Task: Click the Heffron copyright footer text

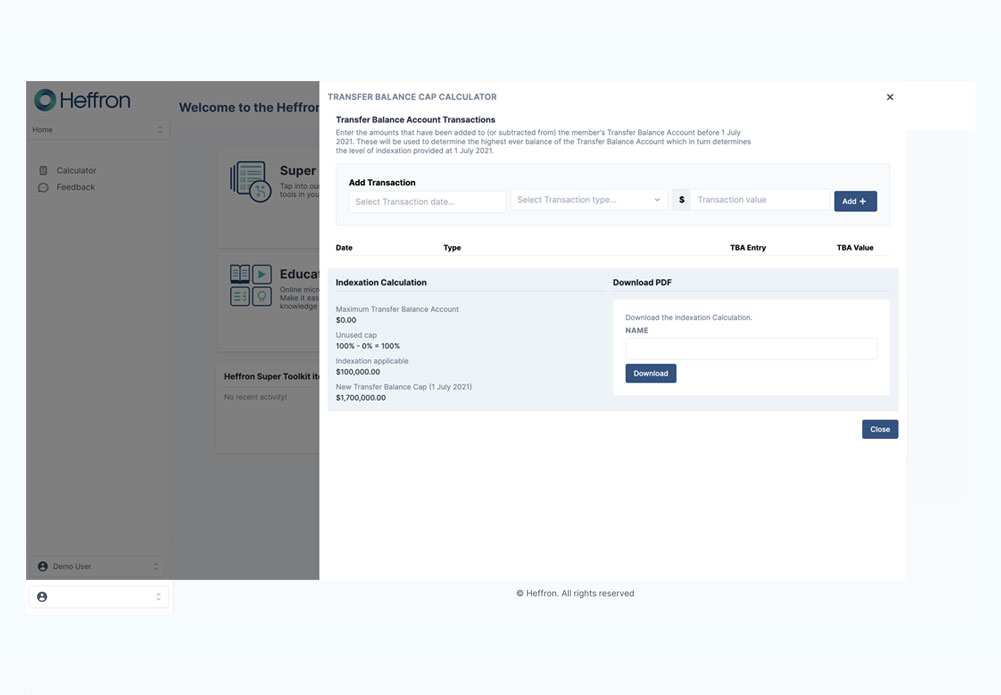Action: tap(575, 593)
